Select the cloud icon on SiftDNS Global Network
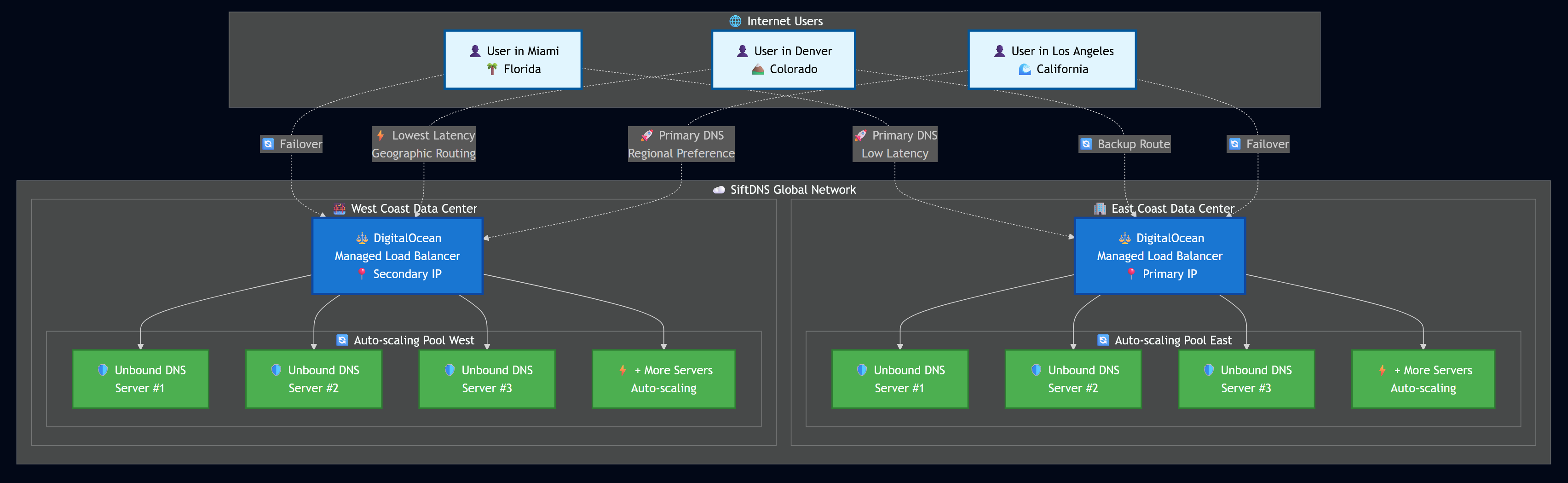This screenshot has height=483, width=1568. (x=718, y=189)
